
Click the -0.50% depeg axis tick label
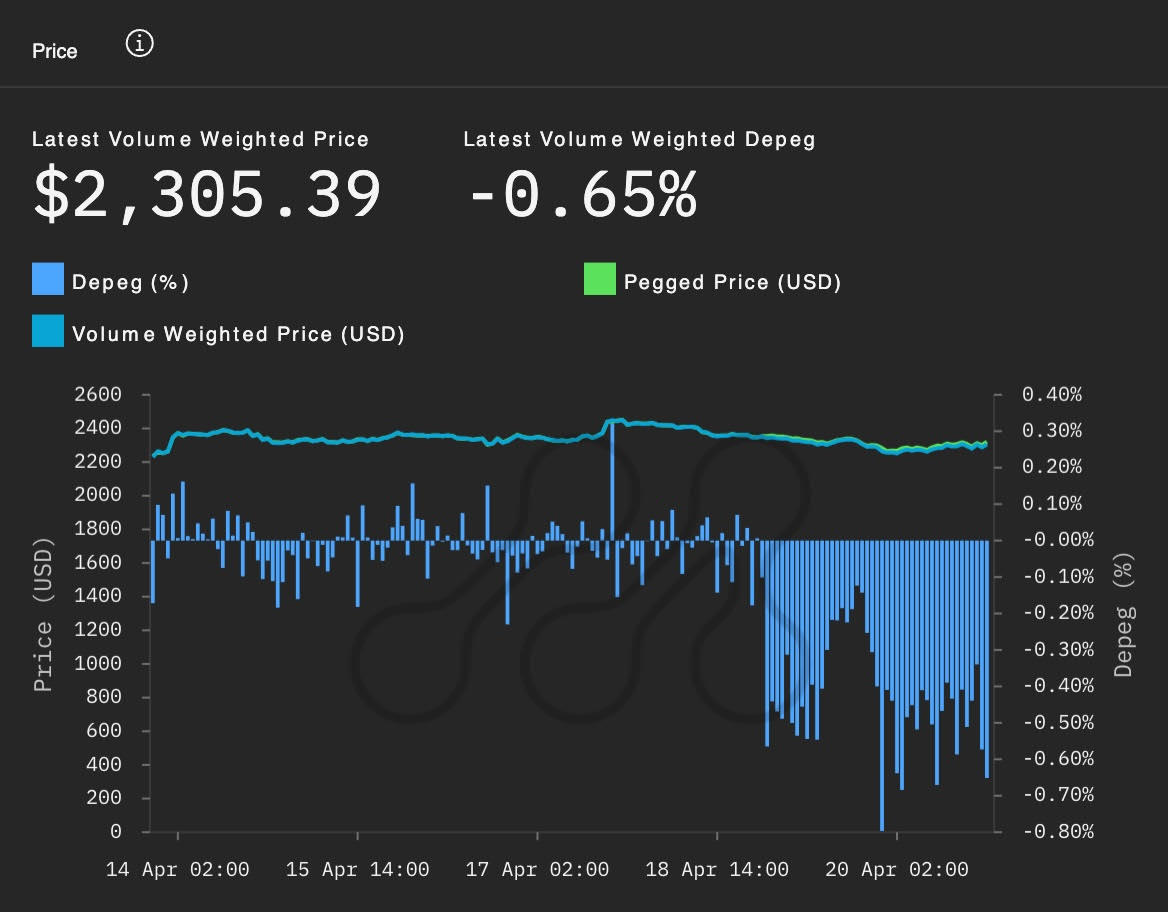click(x=1058, y=722)
